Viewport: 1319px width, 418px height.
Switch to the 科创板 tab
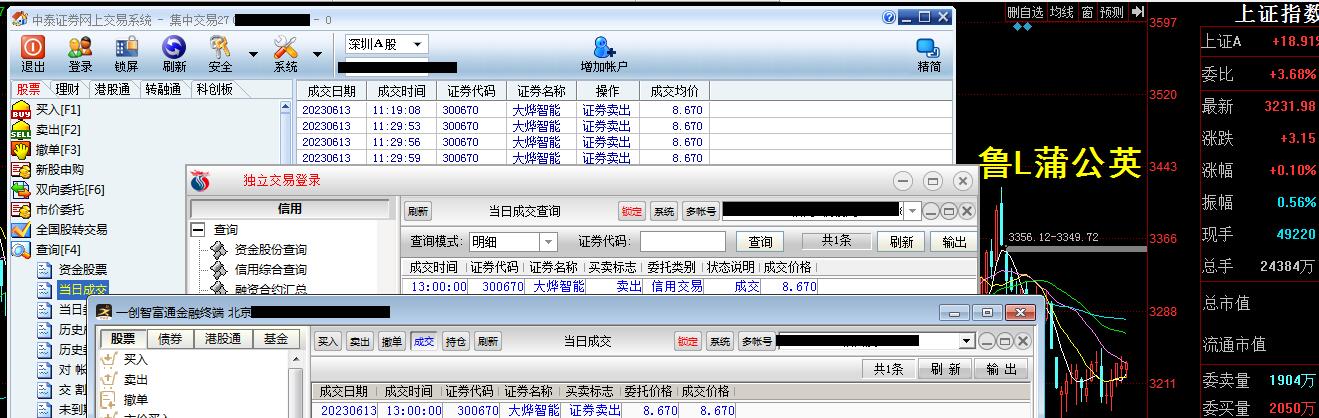click(x=214, y=89)
